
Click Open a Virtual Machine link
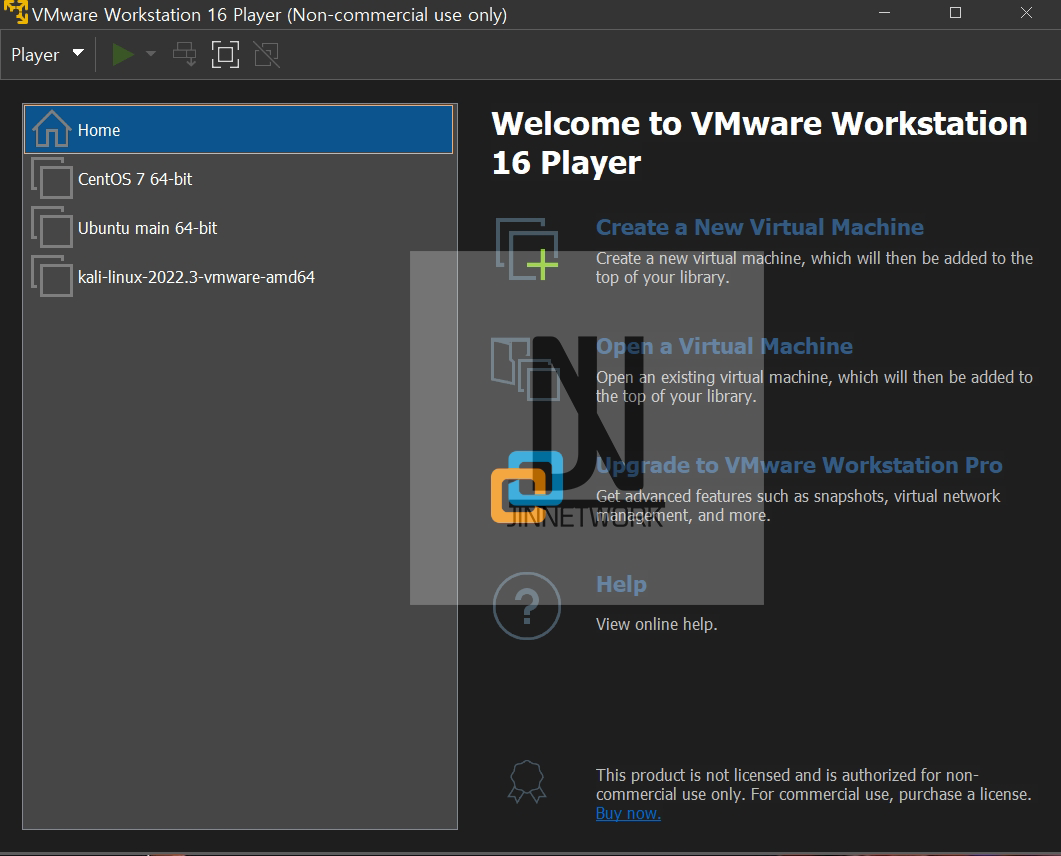(724, 346)
